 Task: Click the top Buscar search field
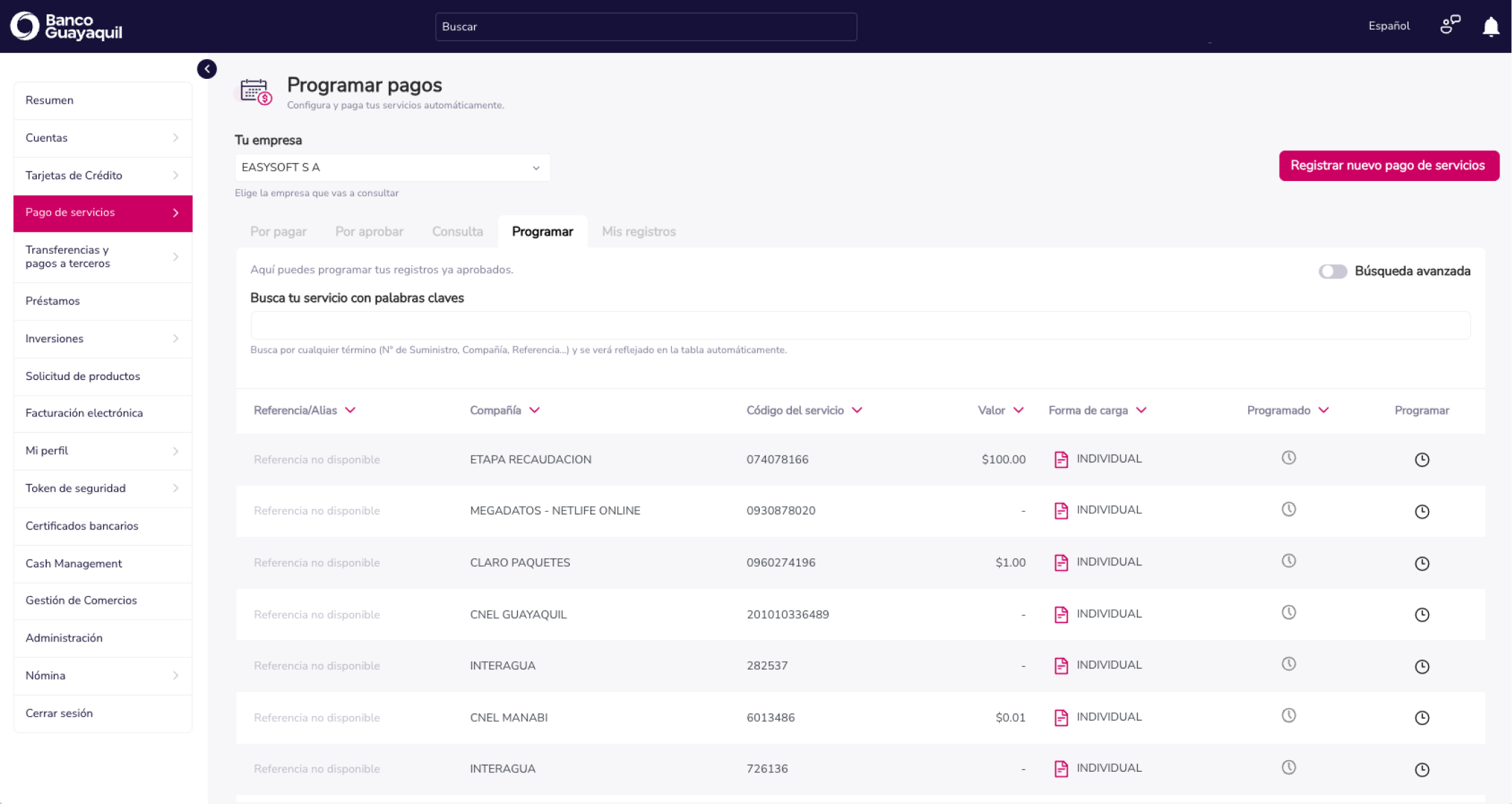click(646, 27)
